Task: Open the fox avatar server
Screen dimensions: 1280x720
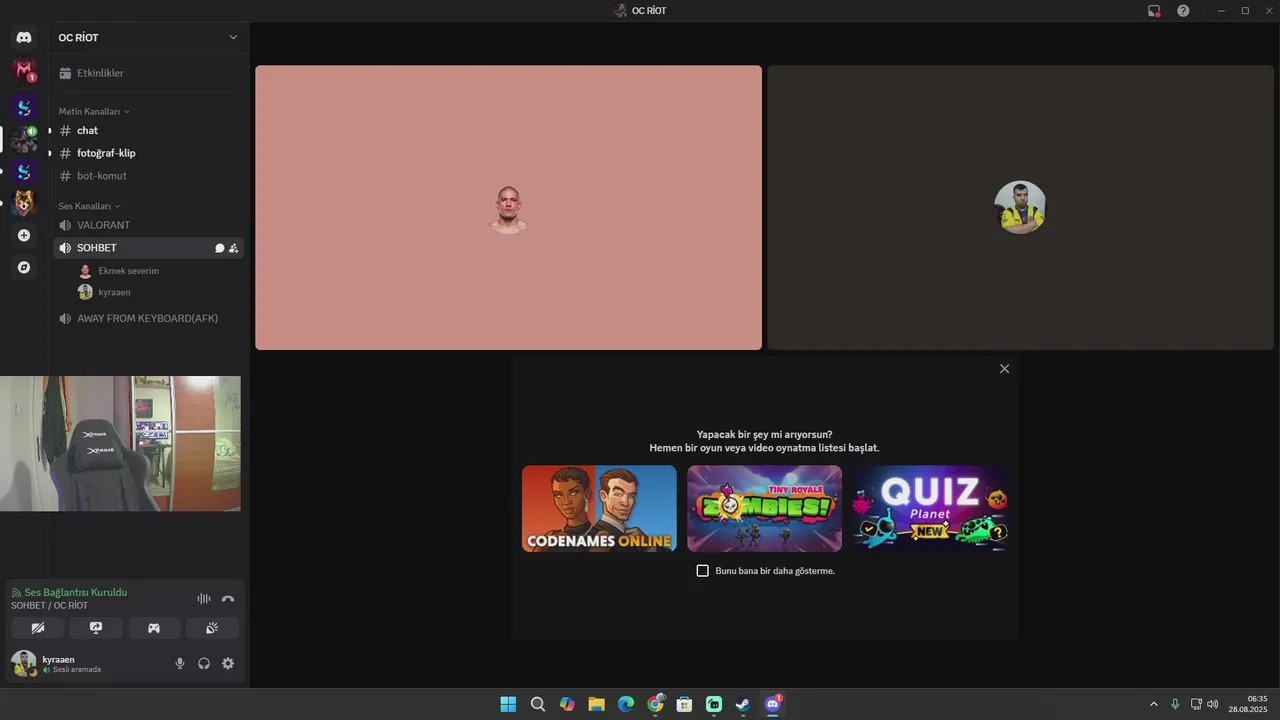Action: 24,203
